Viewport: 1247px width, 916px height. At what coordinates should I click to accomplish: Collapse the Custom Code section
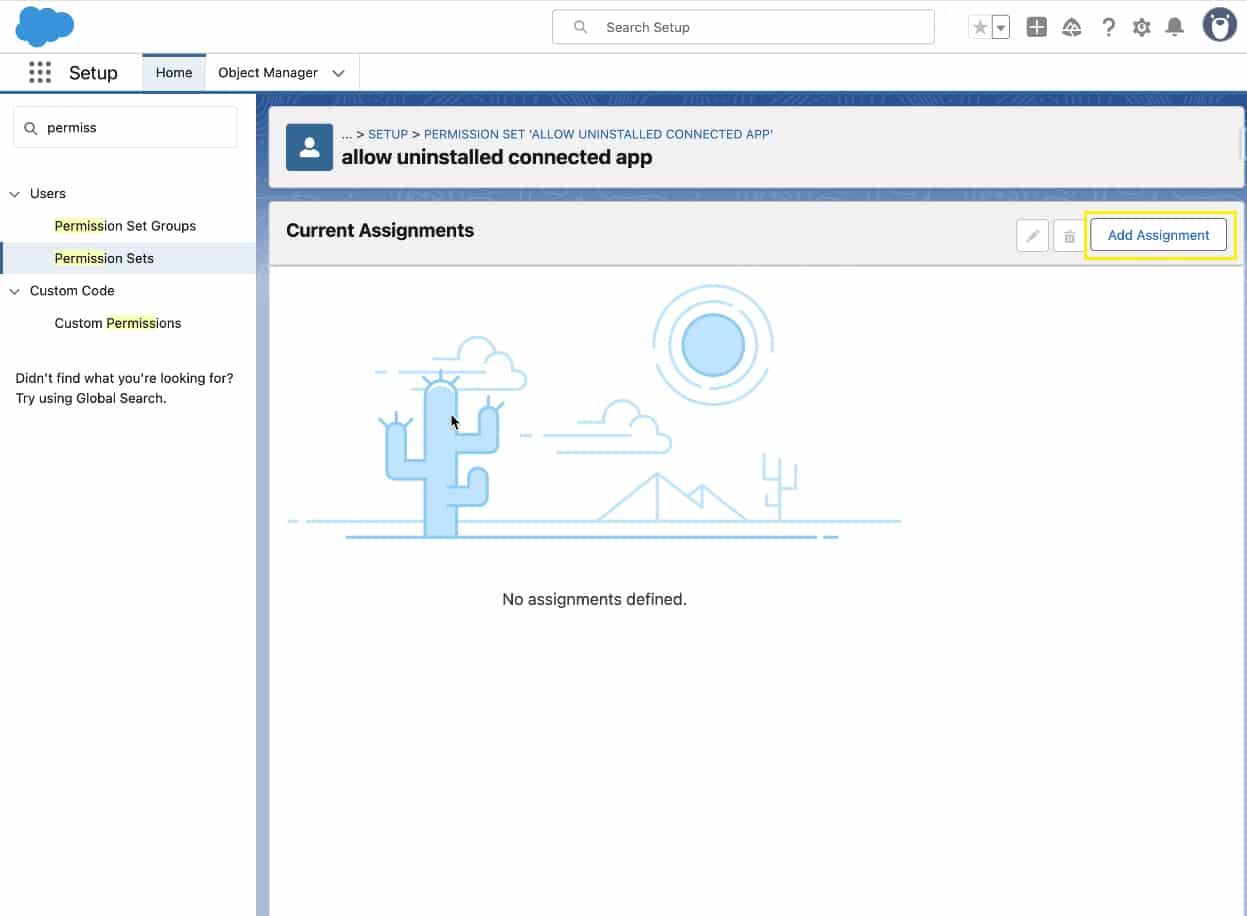(x=15, y=291)
